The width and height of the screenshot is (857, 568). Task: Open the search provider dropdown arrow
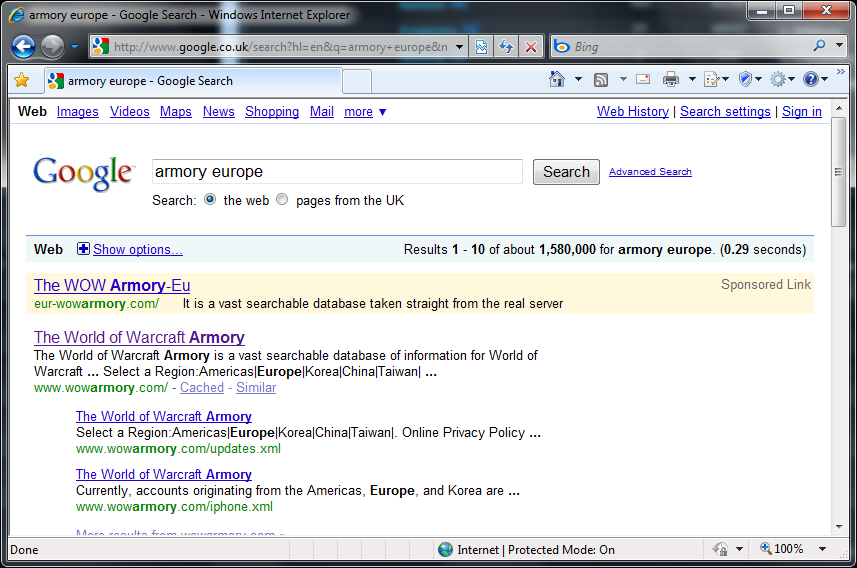pyautogui.click(x=839, y=46)
